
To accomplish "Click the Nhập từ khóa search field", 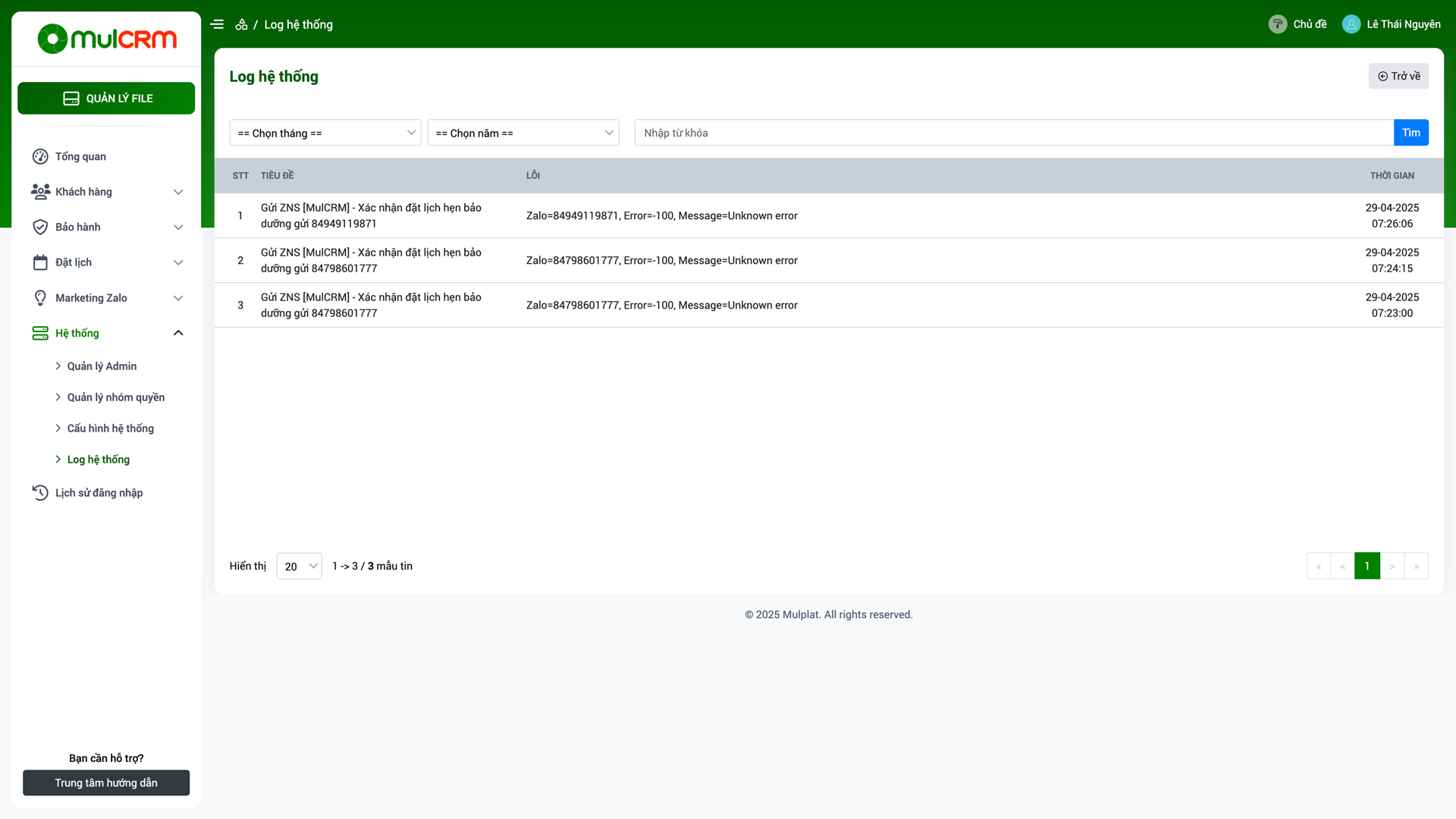I will (x=1014, y=133).
